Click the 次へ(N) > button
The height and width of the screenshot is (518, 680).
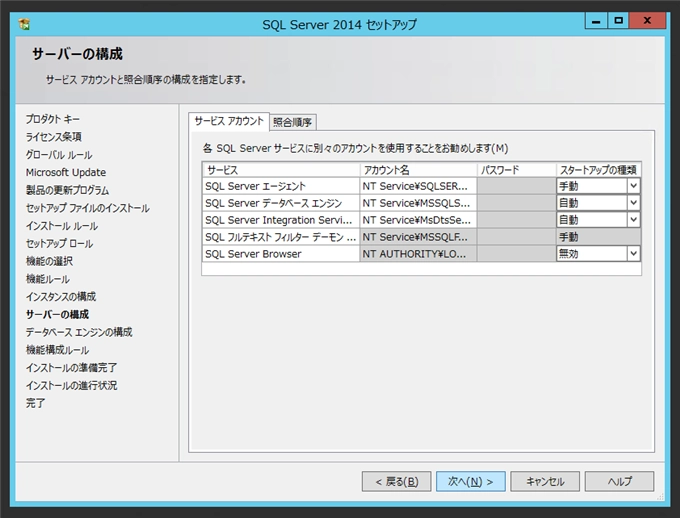pos(471,482)
